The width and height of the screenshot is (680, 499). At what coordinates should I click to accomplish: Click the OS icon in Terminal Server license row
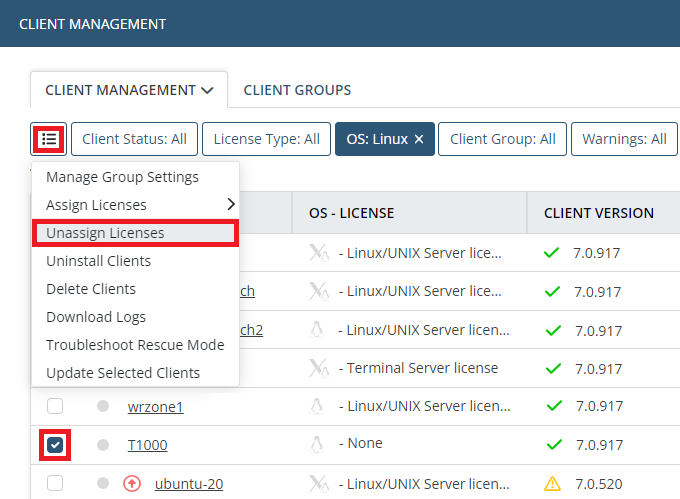318,368
